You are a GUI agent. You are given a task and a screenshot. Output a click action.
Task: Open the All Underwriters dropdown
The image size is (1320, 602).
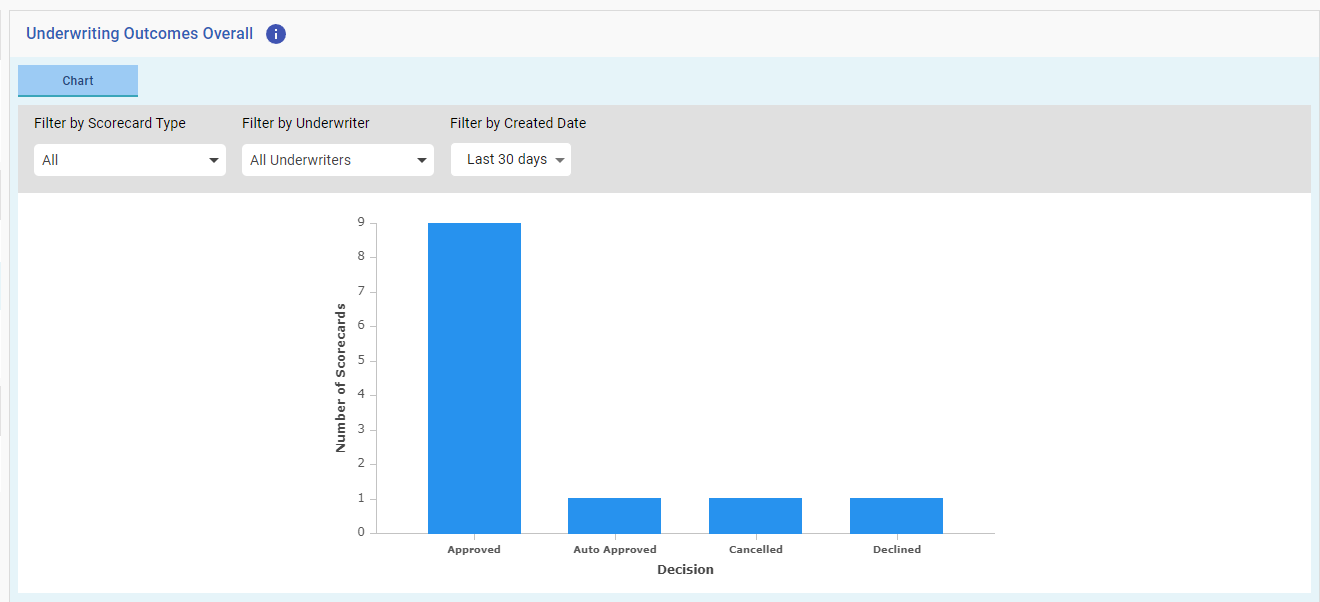pyautogui.click(x=338, y=160)
